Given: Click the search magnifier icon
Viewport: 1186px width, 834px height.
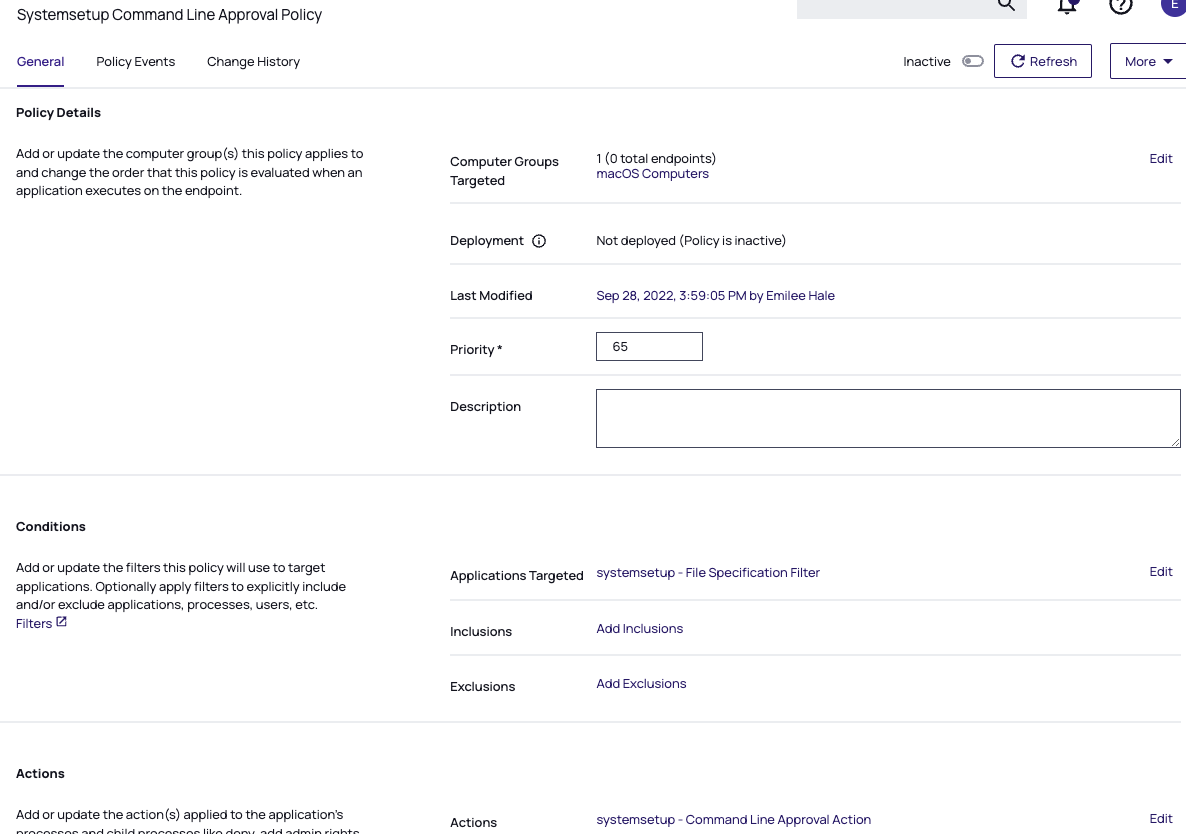Looking at the screenshot, I should coord(1006,5).
